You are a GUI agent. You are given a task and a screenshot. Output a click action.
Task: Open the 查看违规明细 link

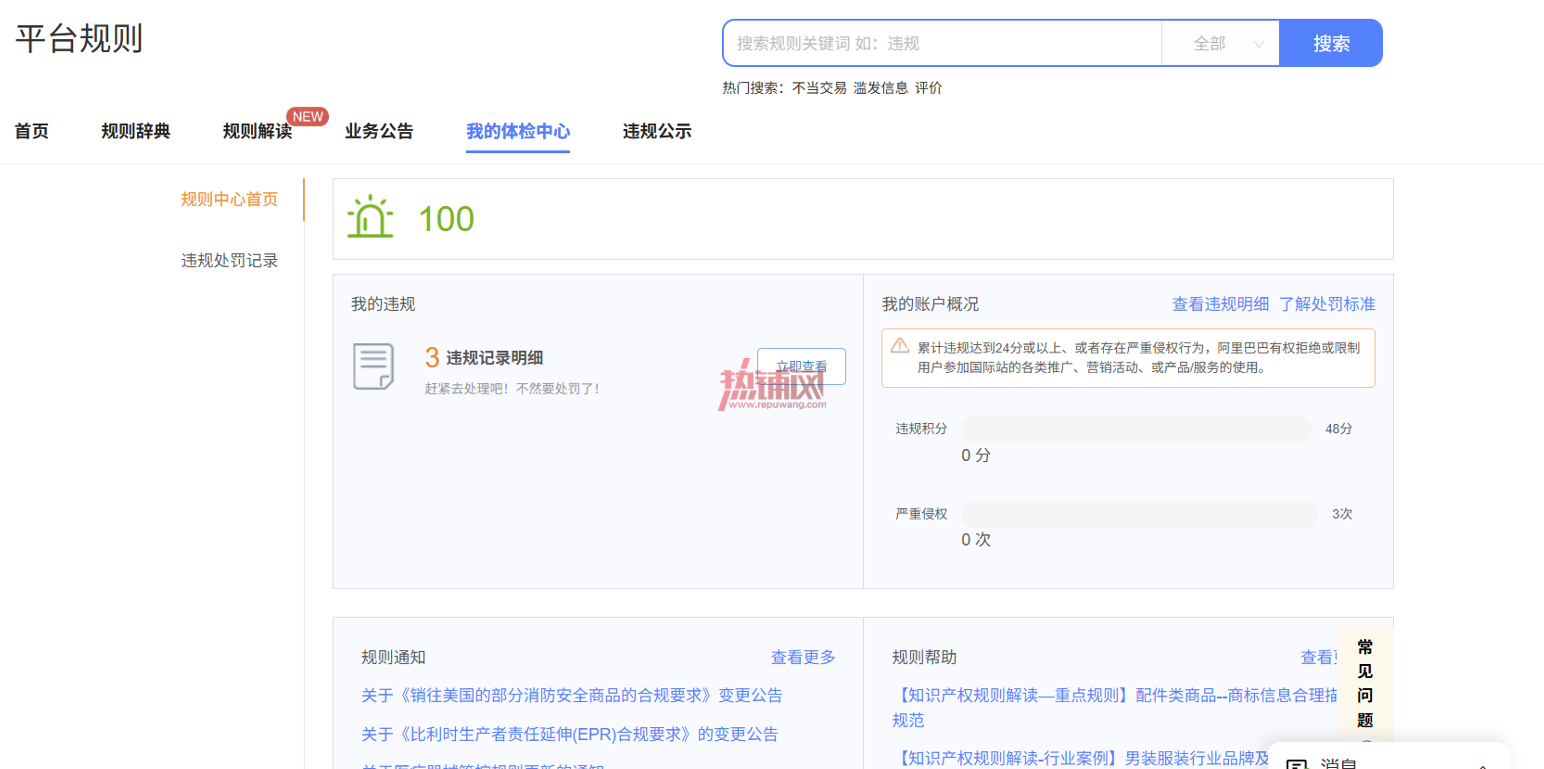coord(1220,304)
